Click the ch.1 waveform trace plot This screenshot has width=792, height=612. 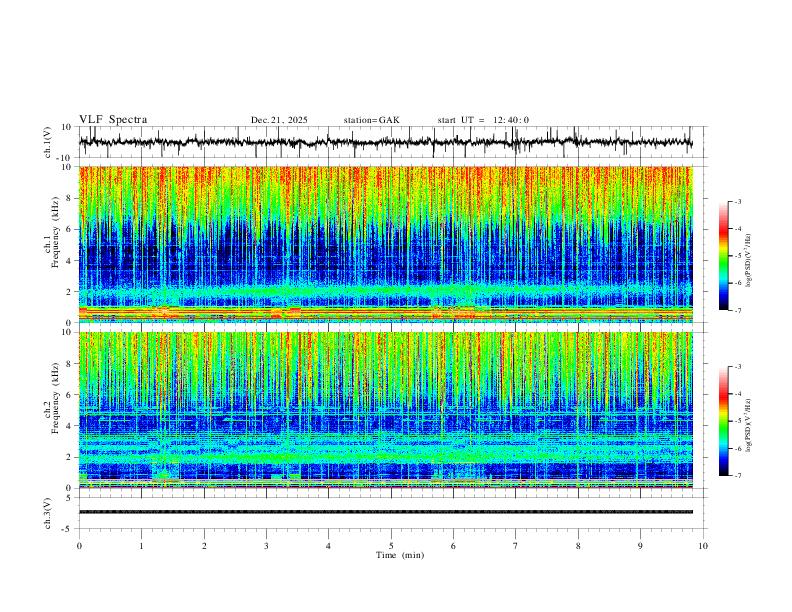click(x=385, y=142)
